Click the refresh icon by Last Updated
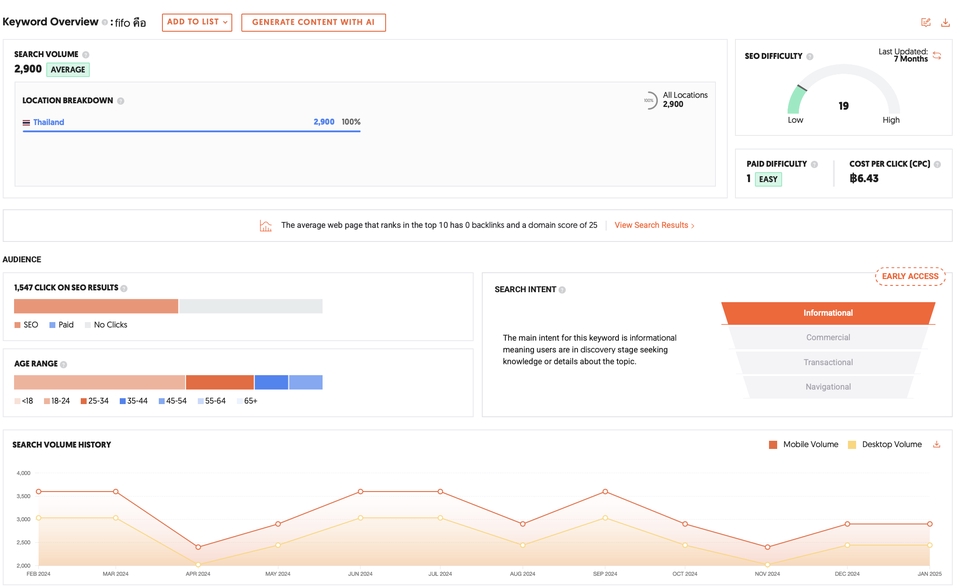 [x=937, y=56]
